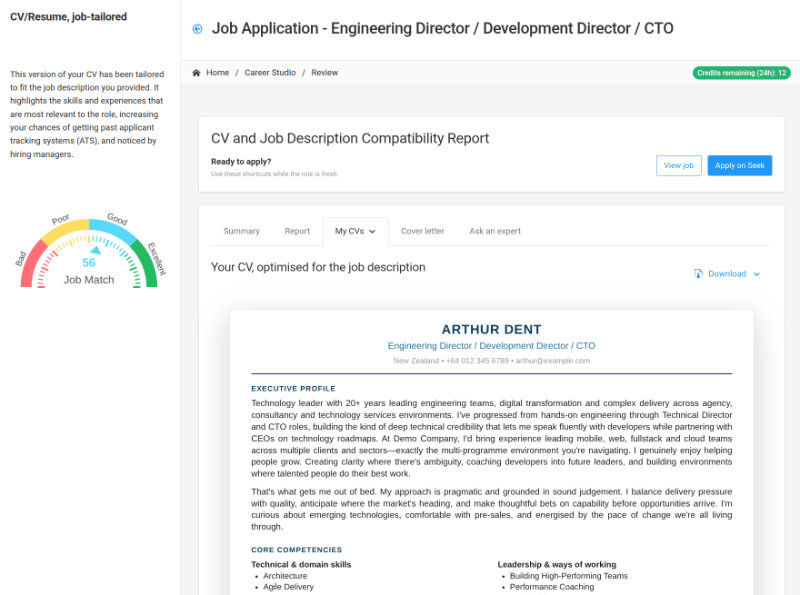This screenshot has width=800, height=595.
Task: Open the Ask an expert tab
Action: [495, 231]
